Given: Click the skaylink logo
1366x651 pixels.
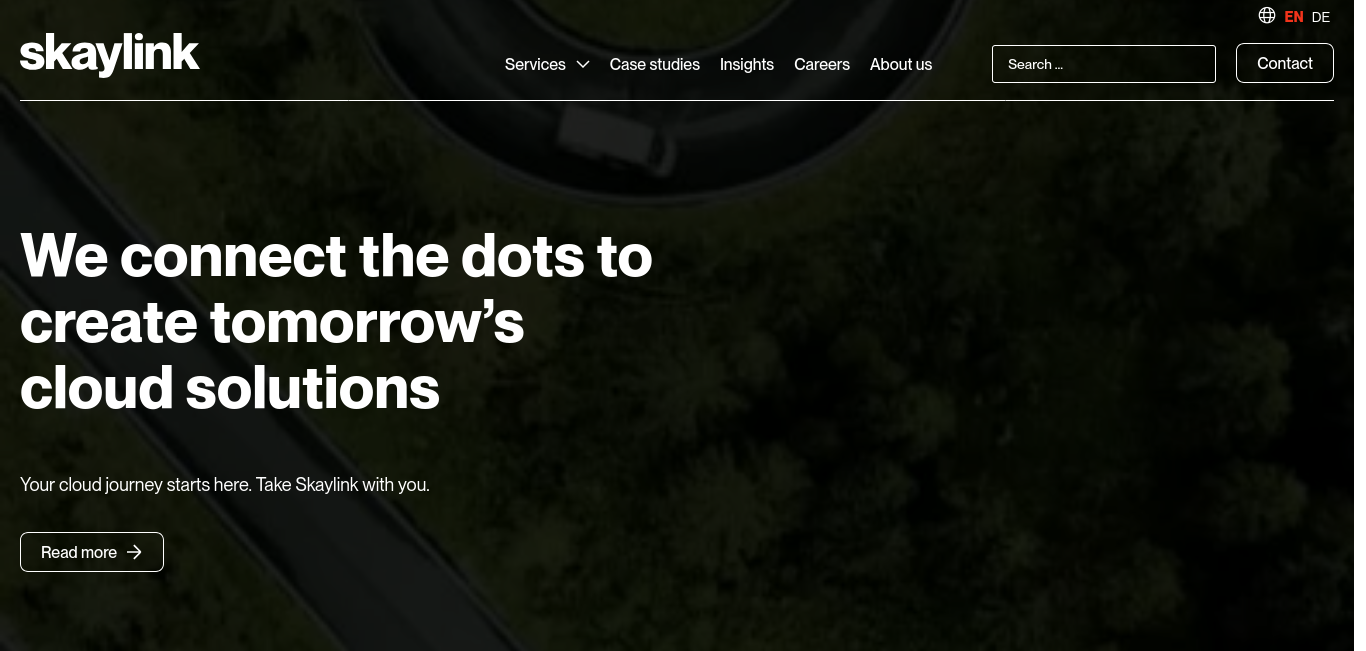Looking at the screenshot, I should [110, 55].
